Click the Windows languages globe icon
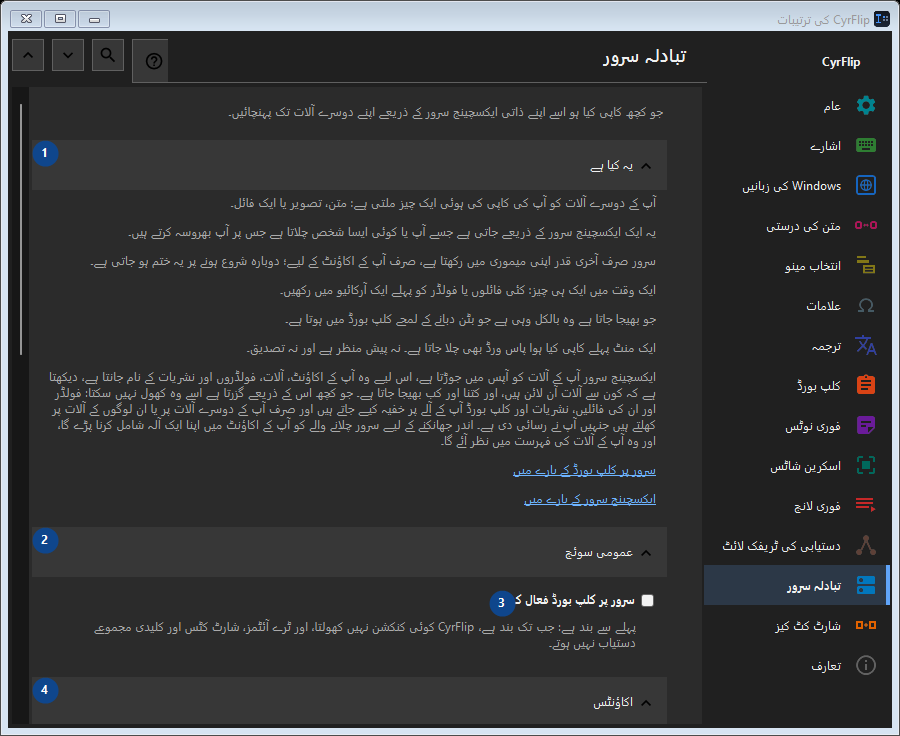Image resolution: width=900 pixels, height=736 pixels. 866,185
